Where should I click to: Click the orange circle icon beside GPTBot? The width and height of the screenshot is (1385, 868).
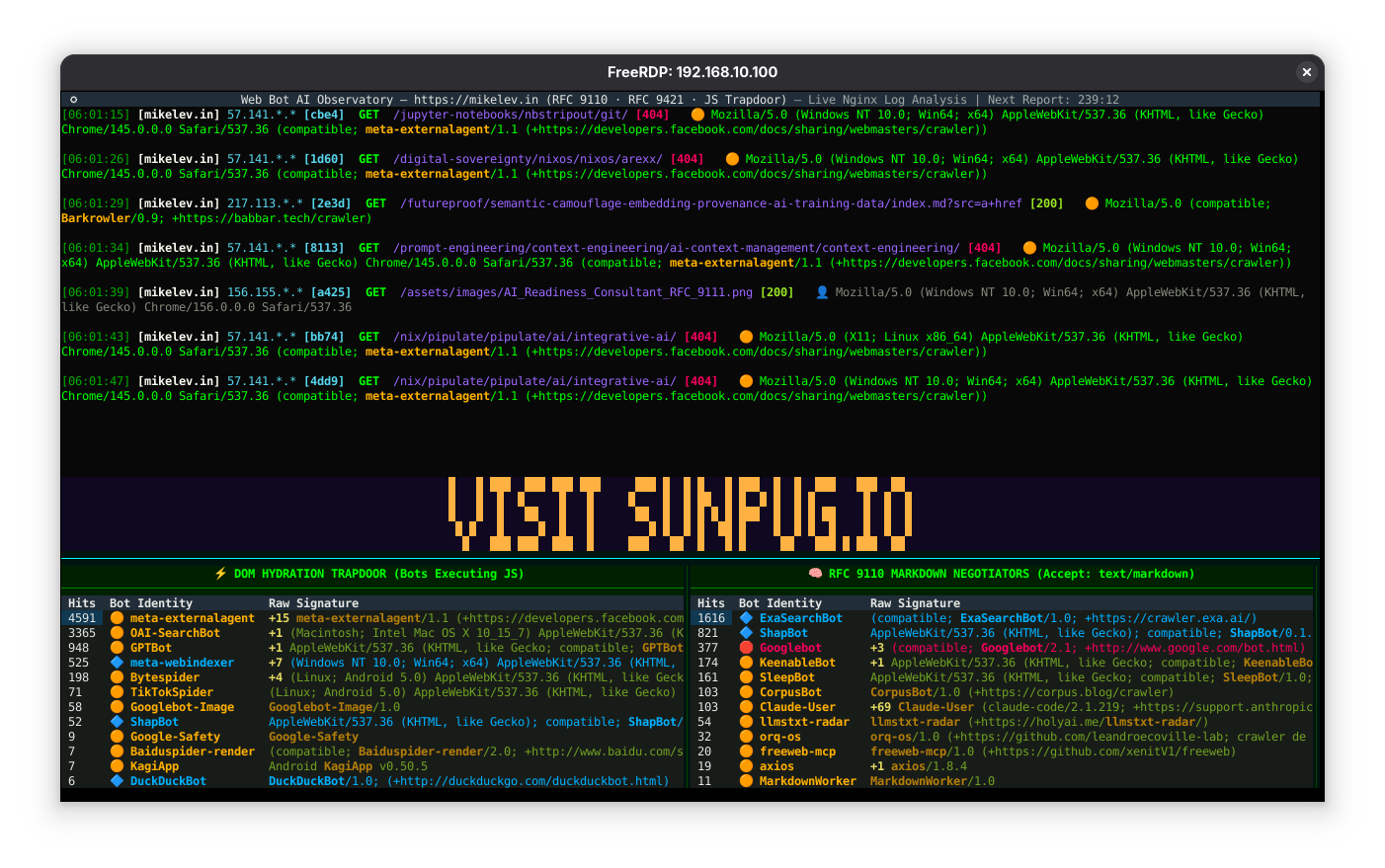point(117,648)
